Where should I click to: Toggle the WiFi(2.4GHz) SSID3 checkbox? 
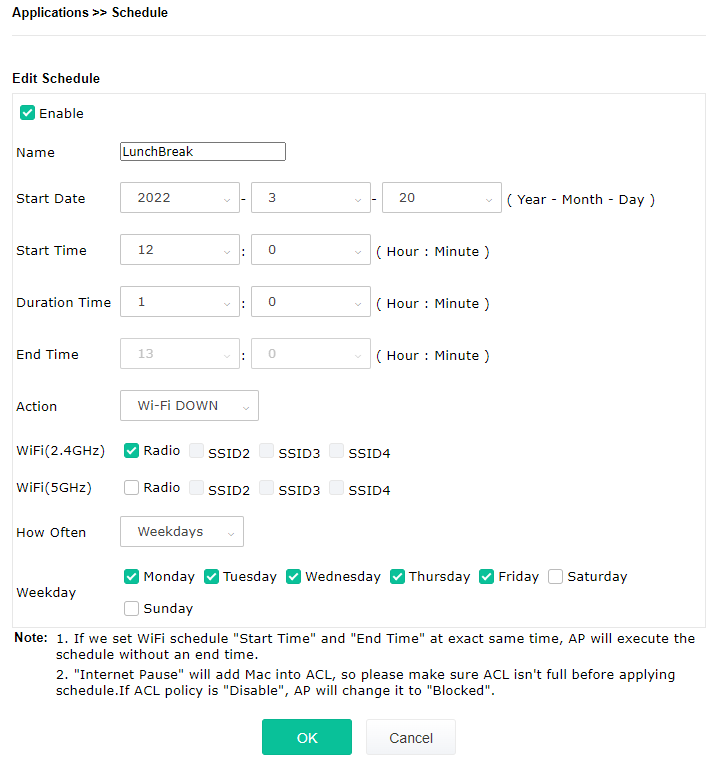click(x=266, y=450)
